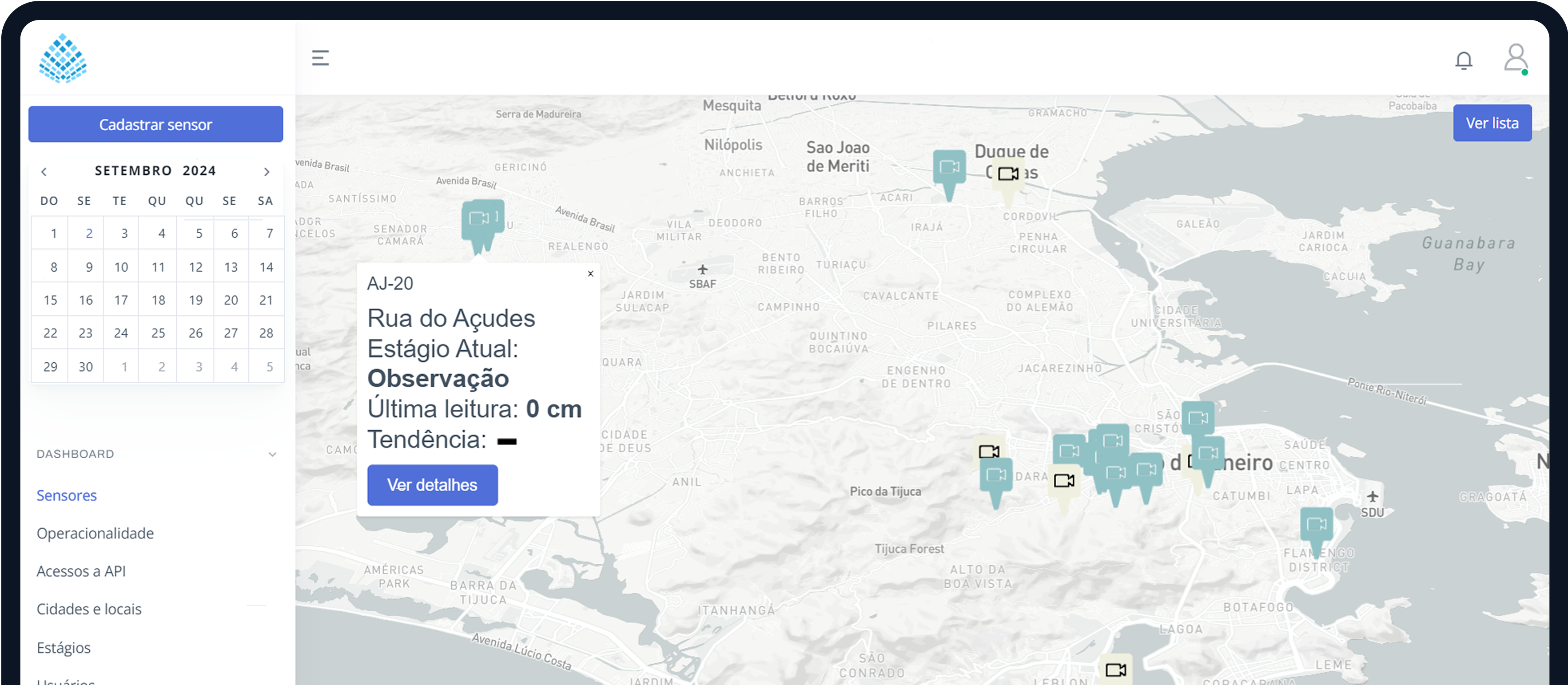Open notifications bell icon
The width and height of the screenshot is (1568, 685).
(x=1463, y=60)
